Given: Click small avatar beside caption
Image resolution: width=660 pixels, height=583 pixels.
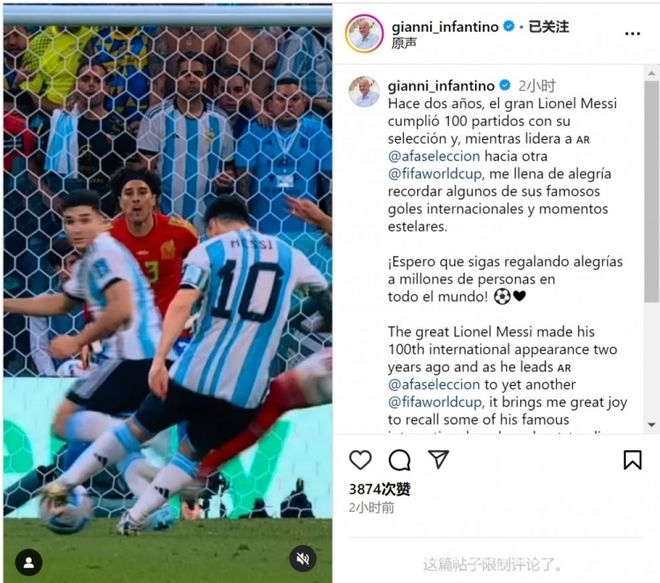Looking at the screenshot, I should (365, 91).
